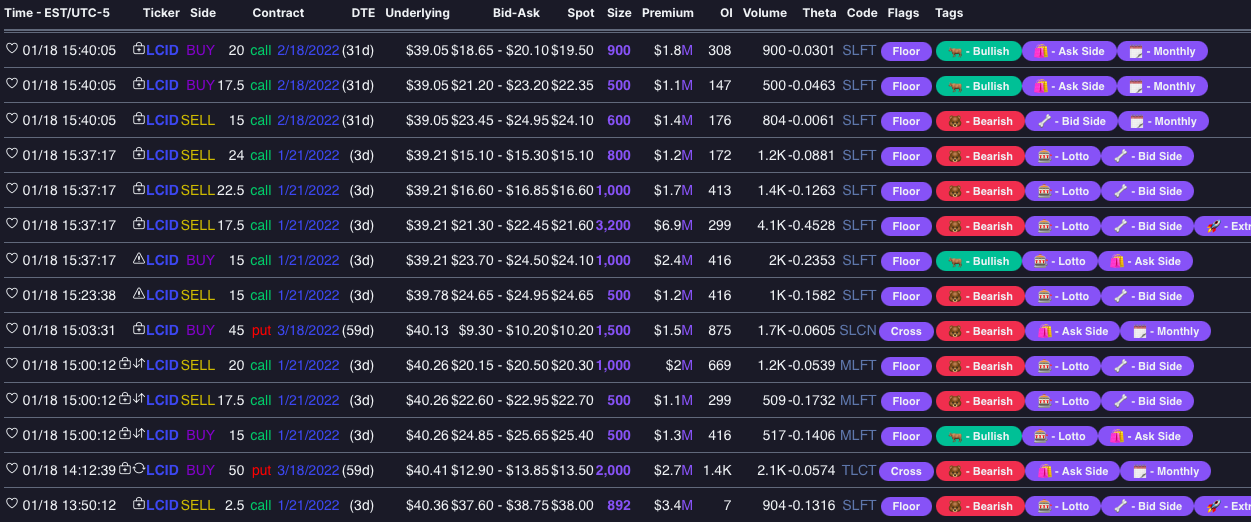Image resolution: width=1251 pixels, height=522 pixels.
Task: Open 2/18/2022 expiration in BUY 20 call row
Action: [x=308, y=50]
